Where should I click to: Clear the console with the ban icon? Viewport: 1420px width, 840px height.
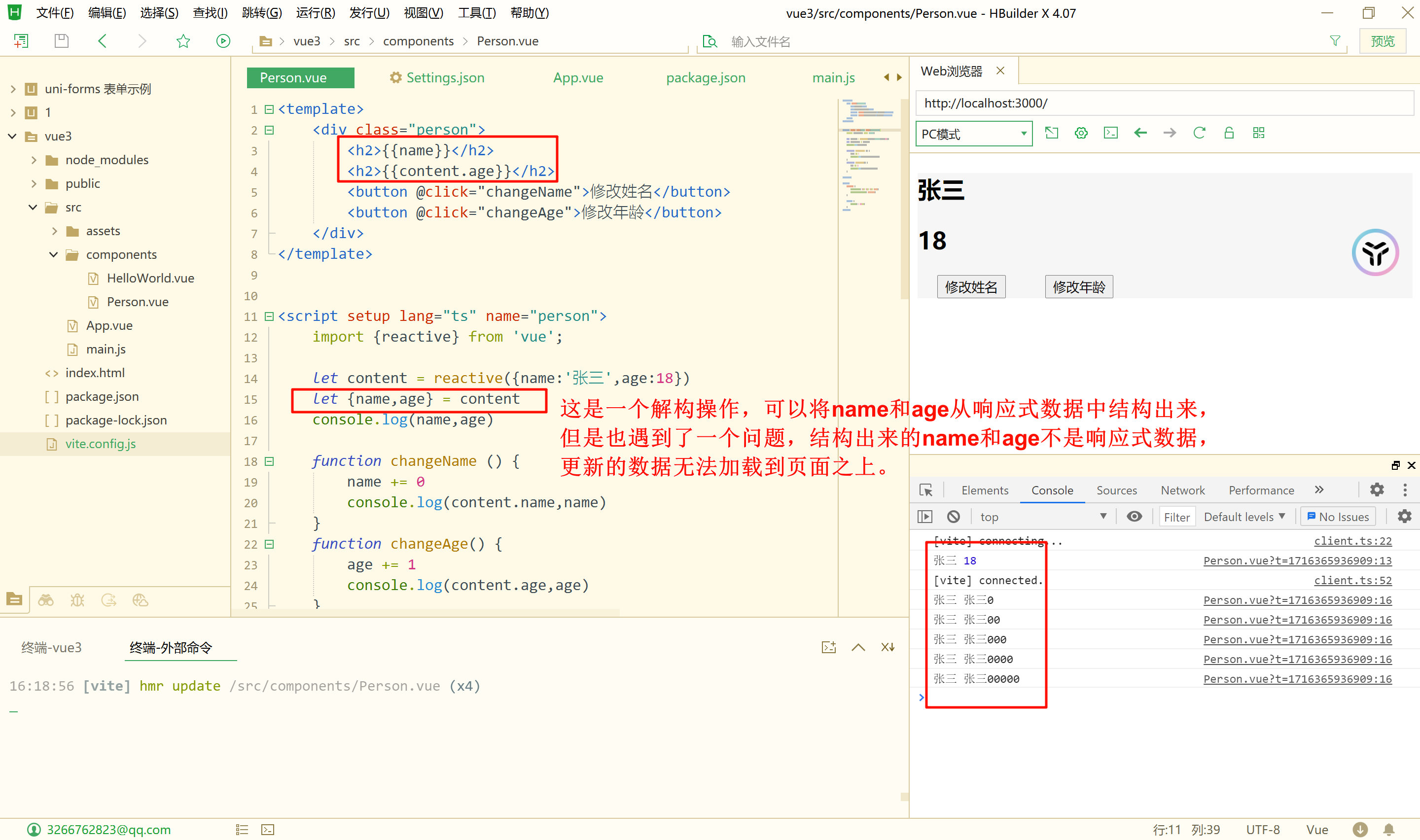tap(953, 516)
